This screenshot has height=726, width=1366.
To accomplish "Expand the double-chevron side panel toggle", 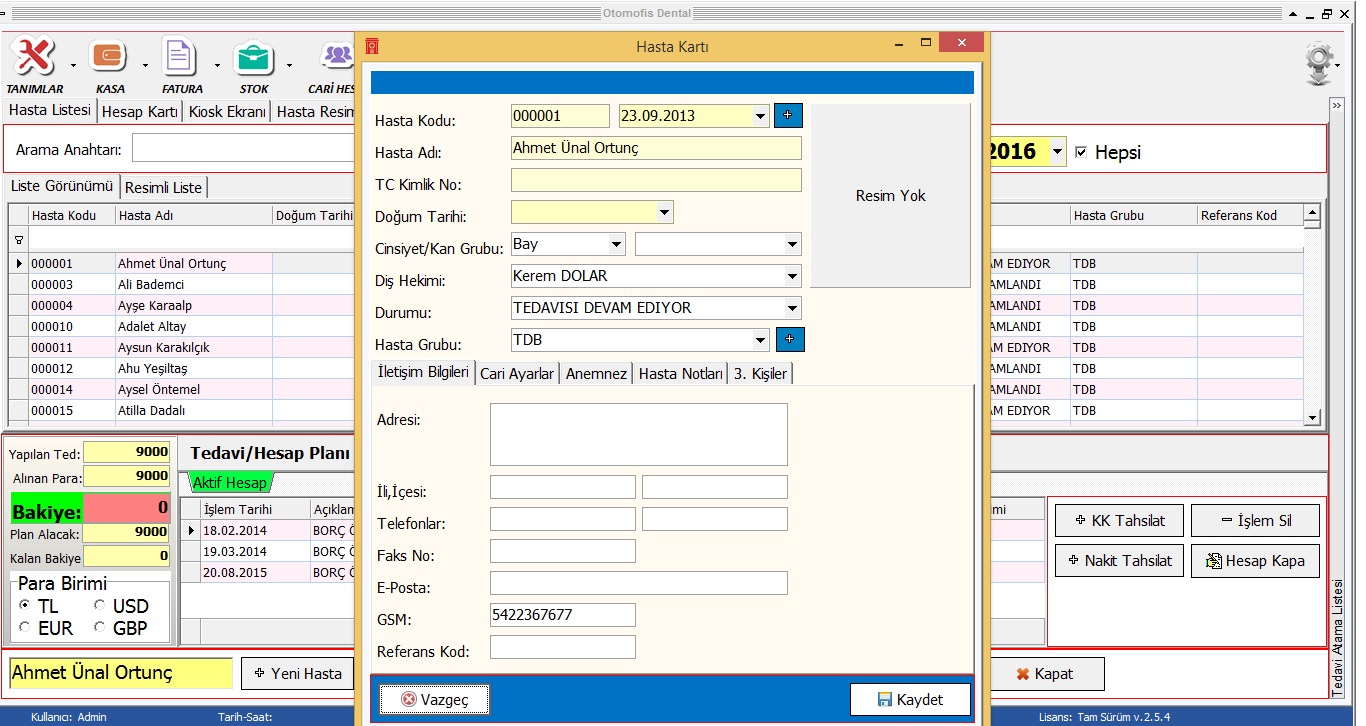I will pos(1336,105).
